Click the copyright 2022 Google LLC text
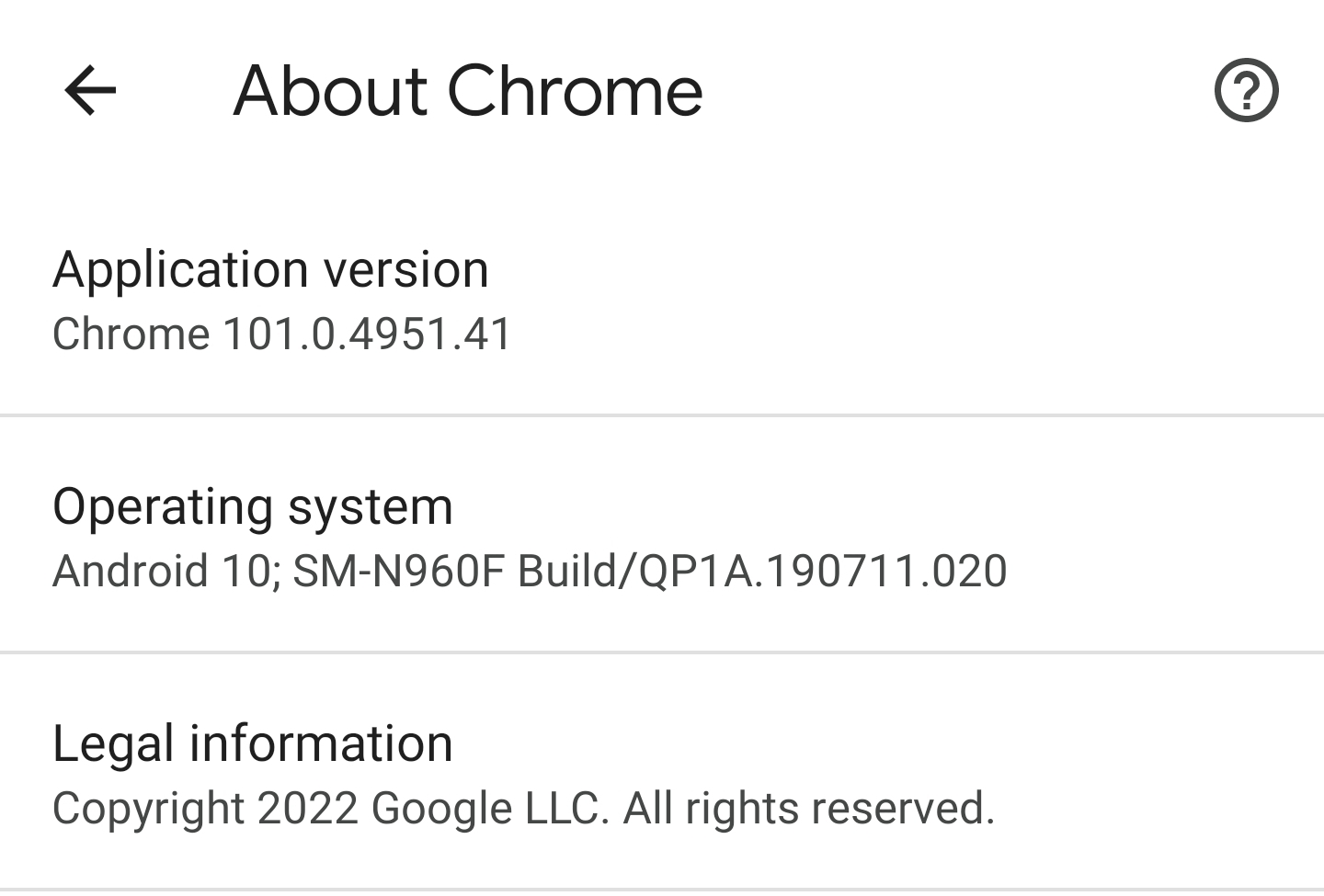The image size is (1324, 896). click(x=526, y=809)
